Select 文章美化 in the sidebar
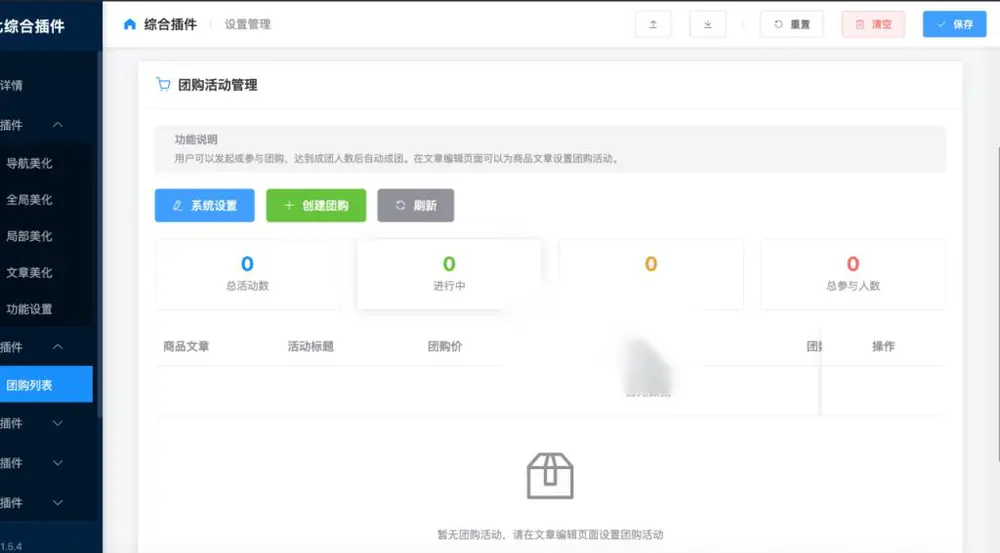Viewport: 1000px width, 553px height. [29, 272]
